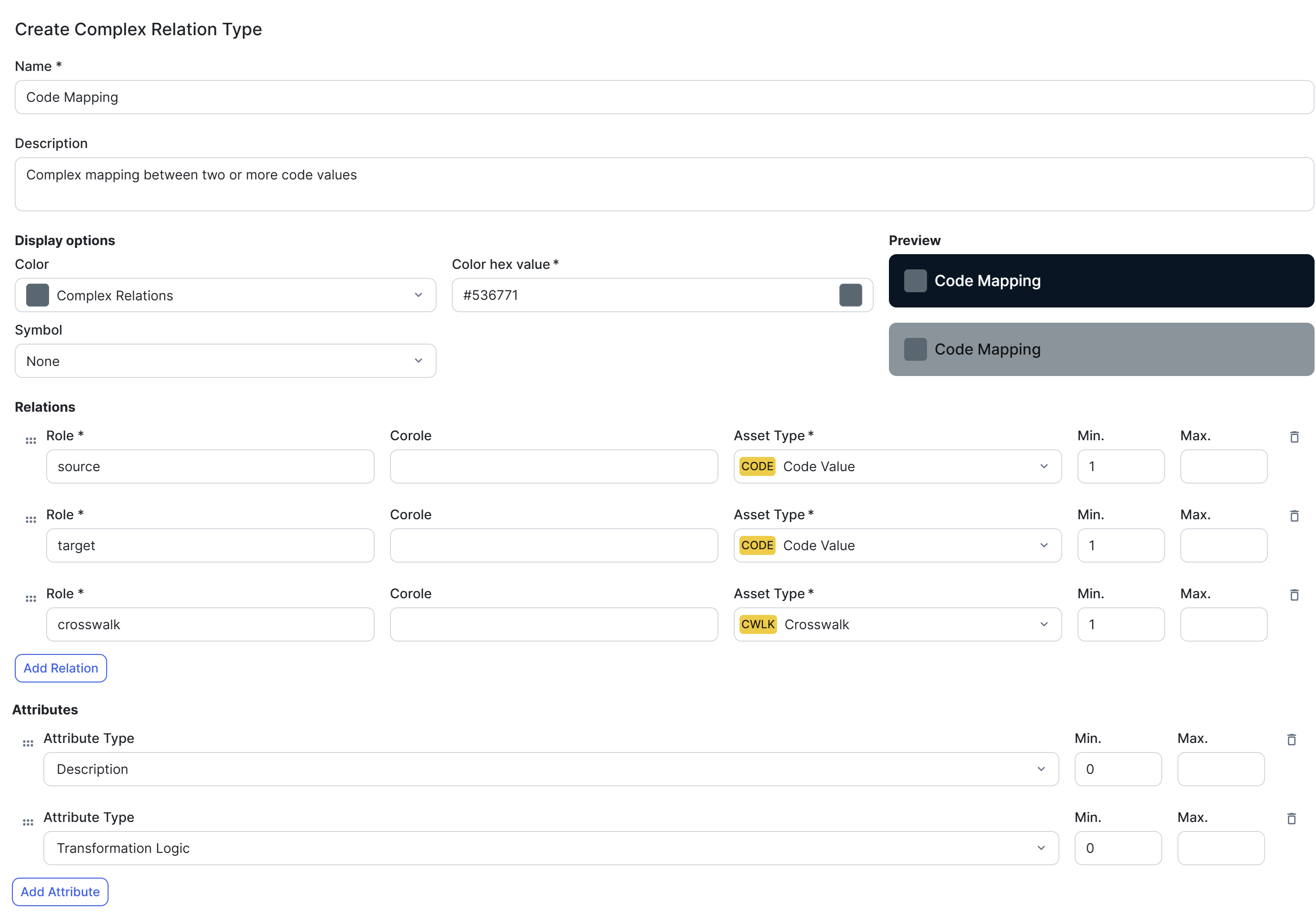Click the Max field of target relation

coord(1223,545)
